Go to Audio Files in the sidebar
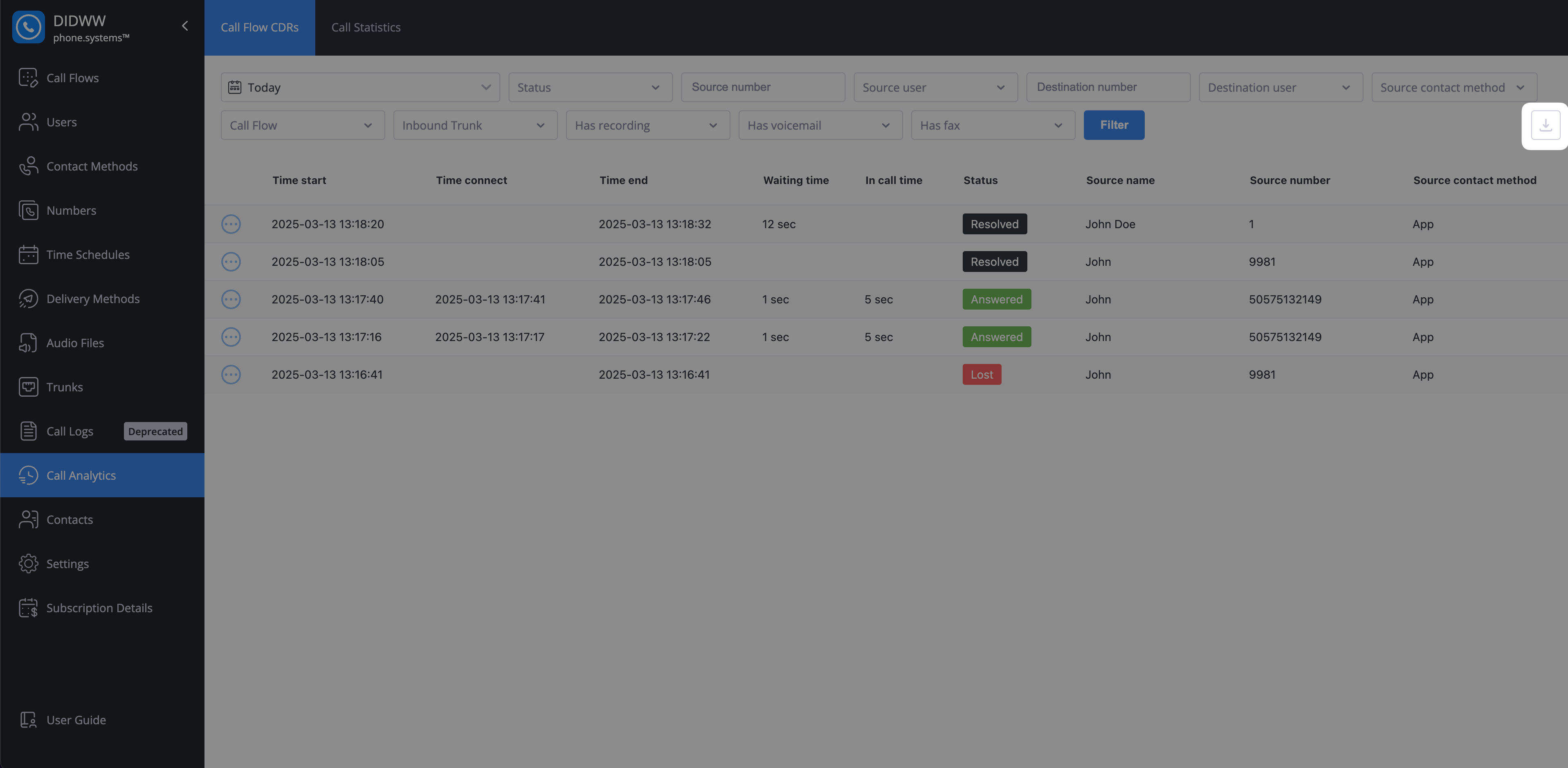 75,343
